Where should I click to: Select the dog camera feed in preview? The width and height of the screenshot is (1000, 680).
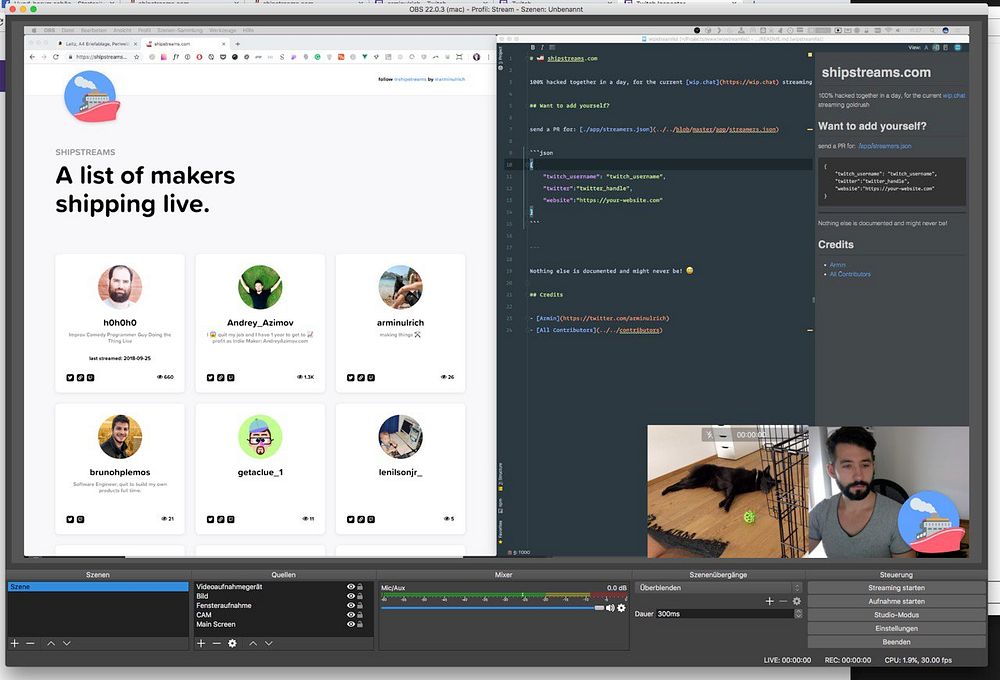coord(728,492)
